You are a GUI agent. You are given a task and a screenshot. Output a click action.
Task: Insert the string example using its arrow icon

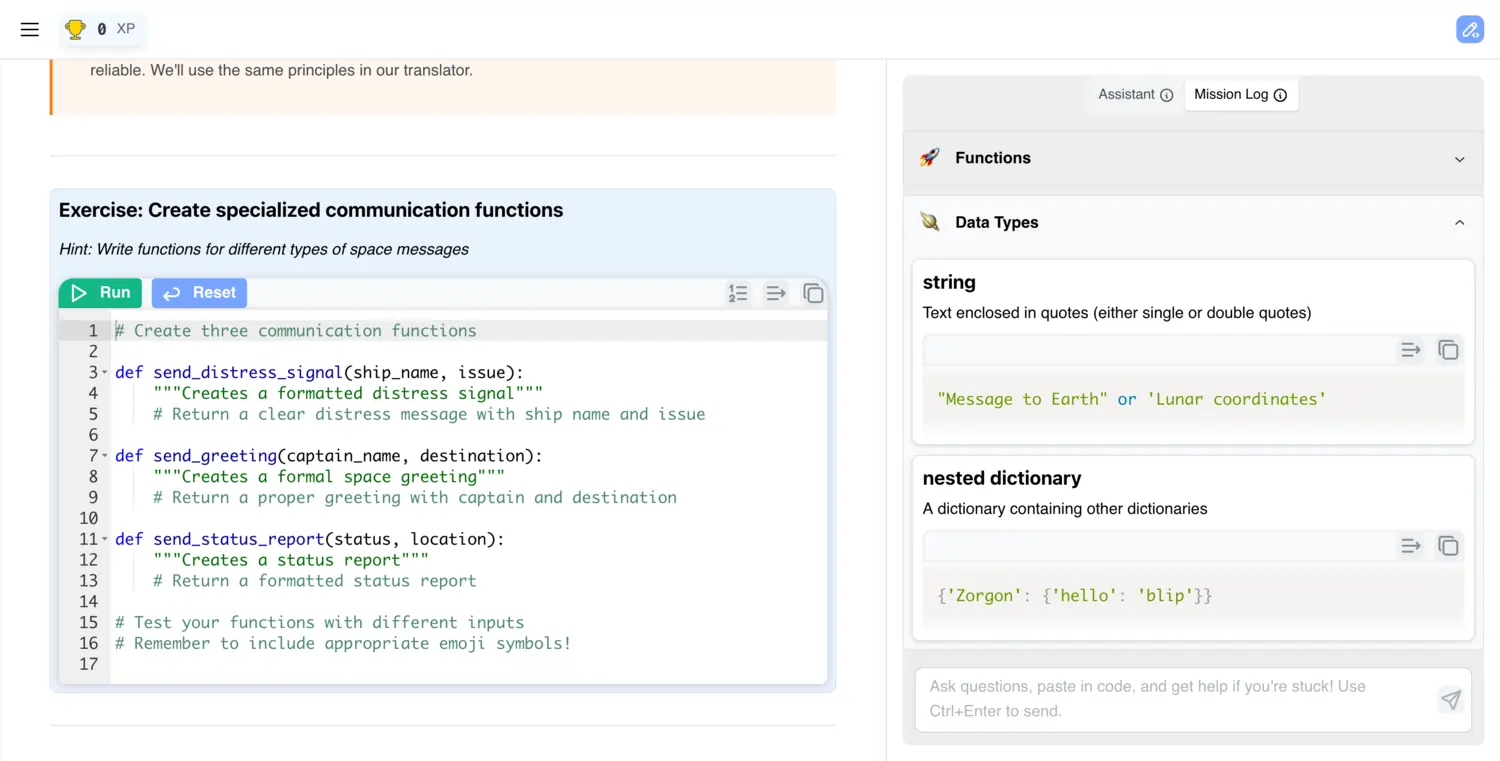click(x=1410, y=350)
